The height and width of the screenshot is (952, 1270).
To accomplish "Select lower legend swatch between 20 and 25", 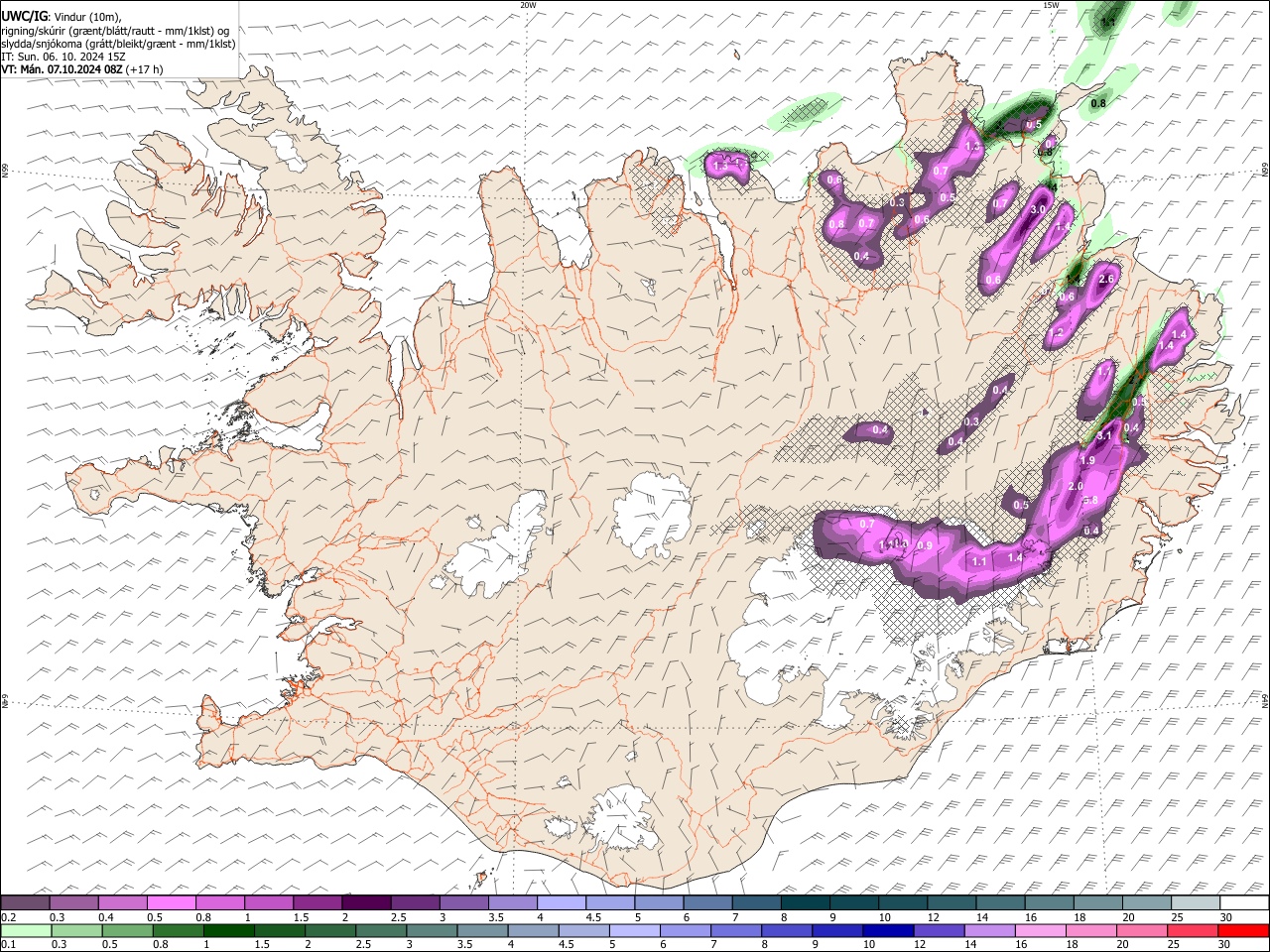I will (x=1143, y=930).
